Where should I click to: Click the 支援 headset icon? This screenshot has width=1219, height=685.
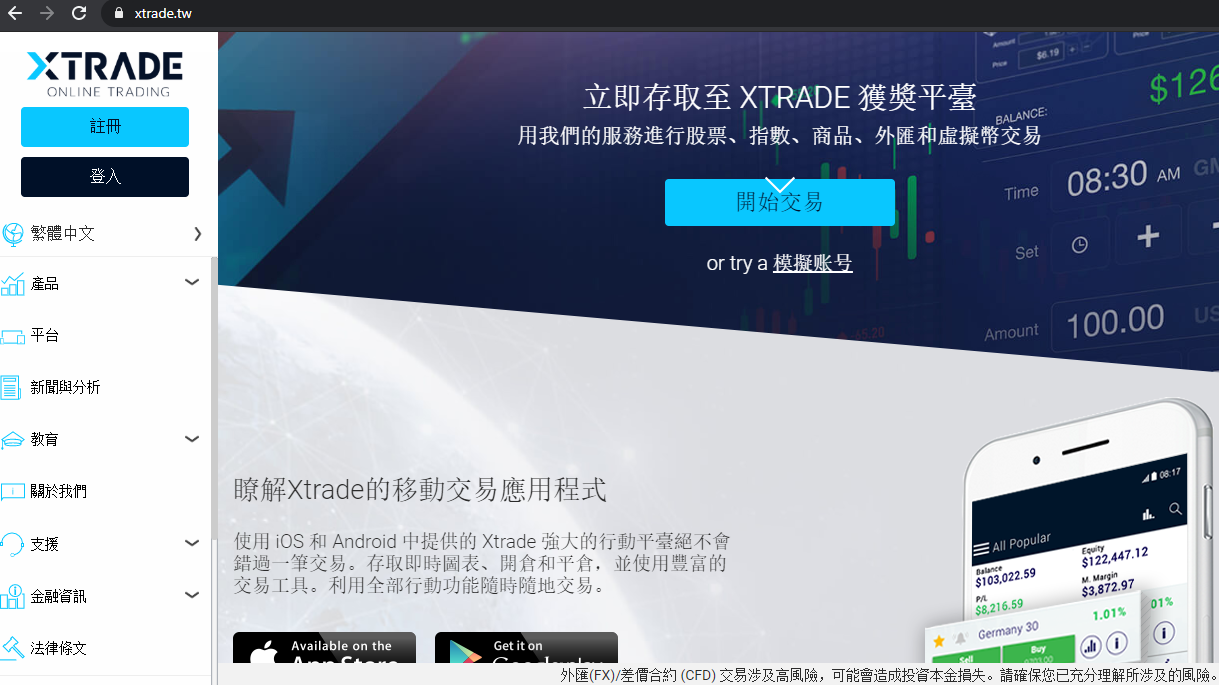(14, 543)
